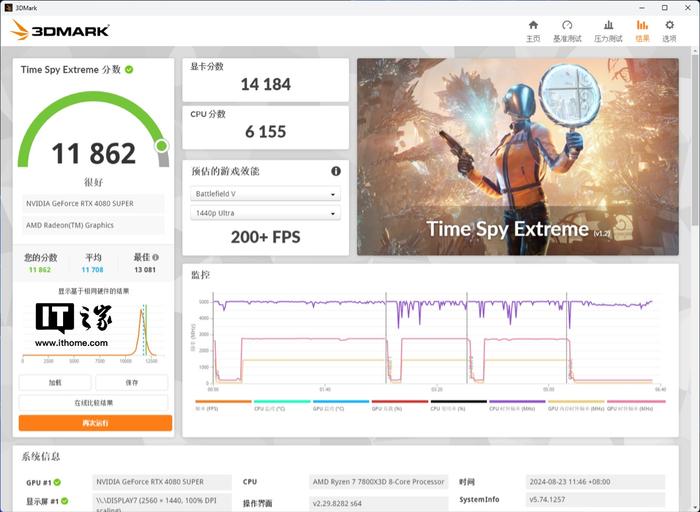Open the Home (主页) tab
700x512 pixels.
533,31
